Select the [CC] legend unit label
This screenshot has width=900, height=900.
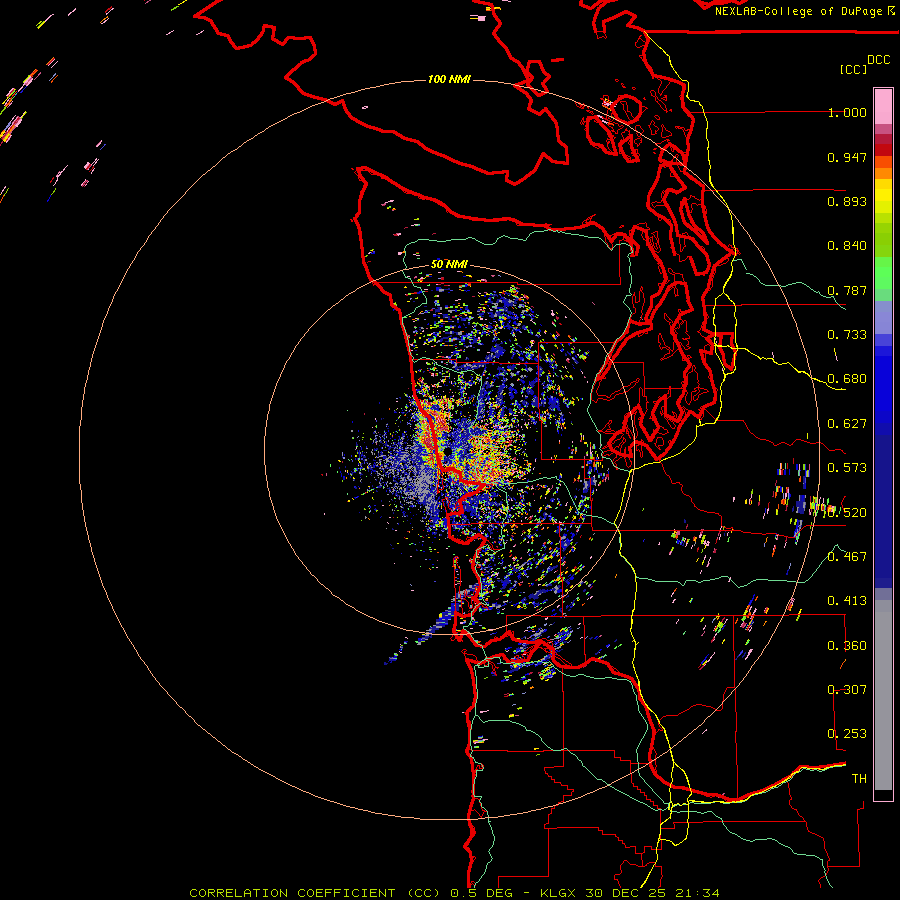854,69
